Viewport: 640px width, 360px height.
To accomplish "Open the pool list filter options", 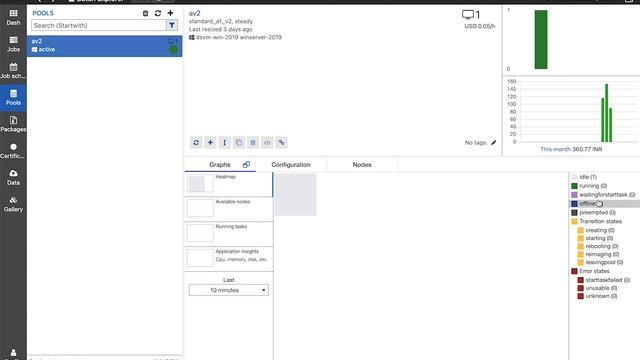I will (x=172, y=25).
